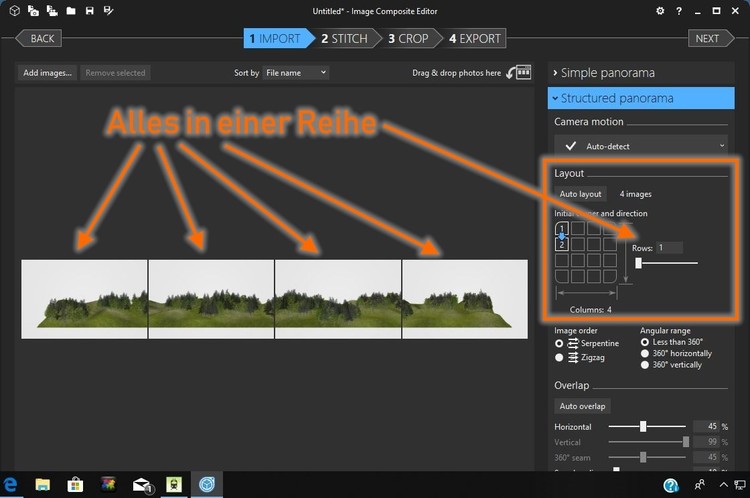Select the third panorama image thumbnail

tap(338, 299)
